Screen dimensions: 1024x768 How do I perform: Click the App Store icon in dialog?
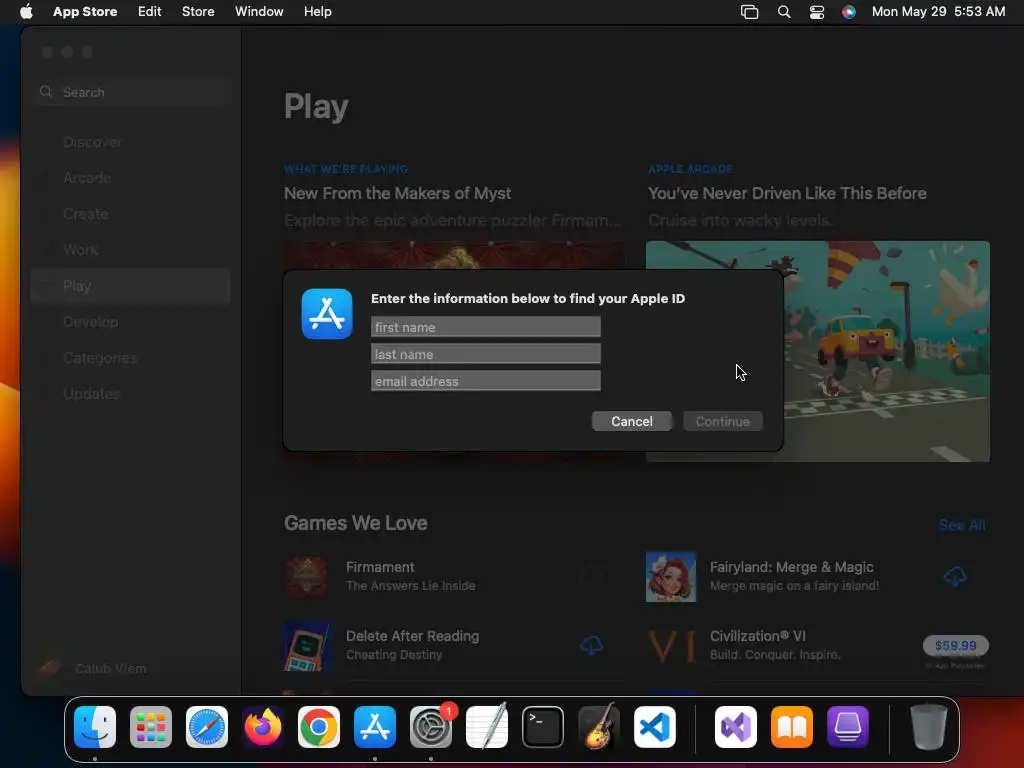tap(327, 314)
